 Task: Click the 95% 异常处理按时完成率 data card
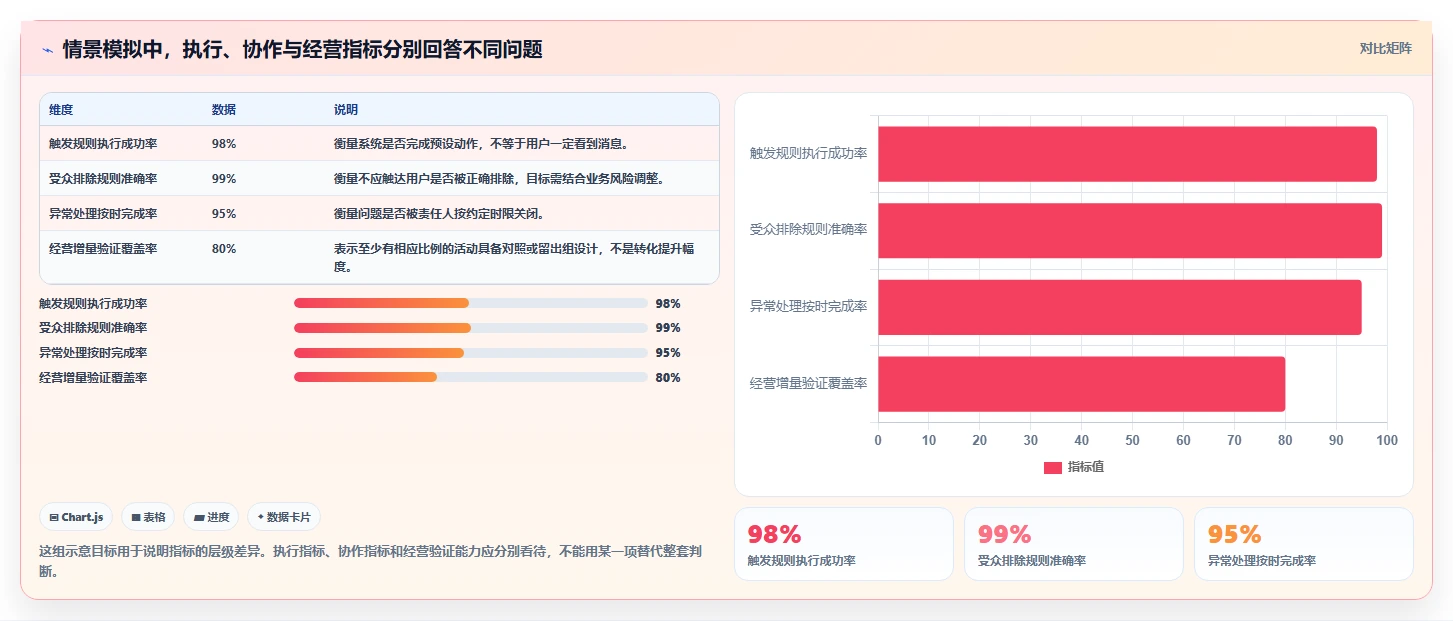1304,544
